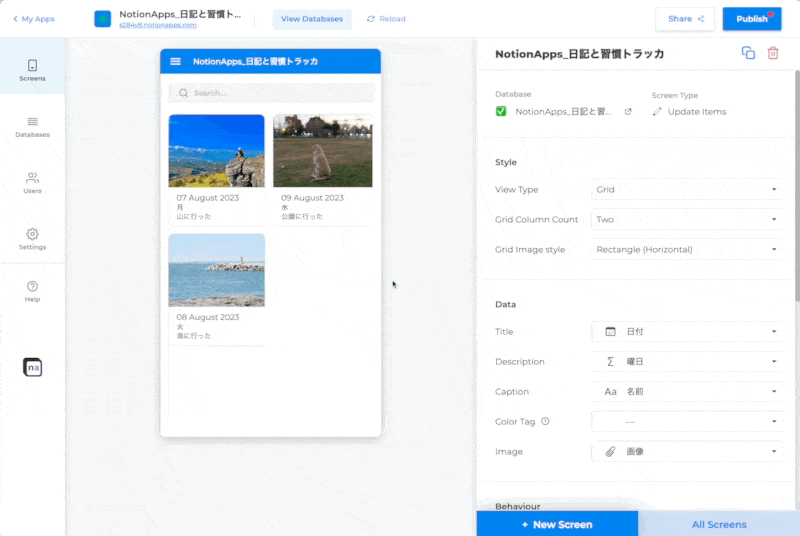Open the Color Tag dropdown

686,422
